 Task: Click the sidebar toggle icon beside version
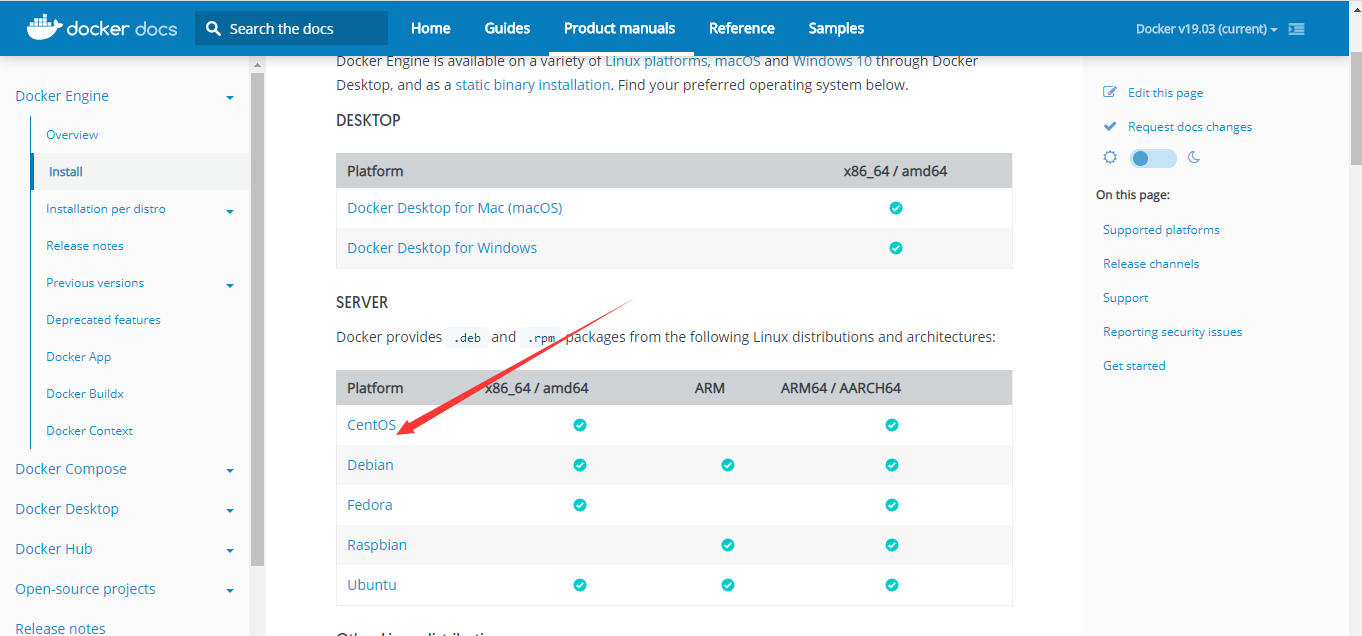tap(1296, 29)
